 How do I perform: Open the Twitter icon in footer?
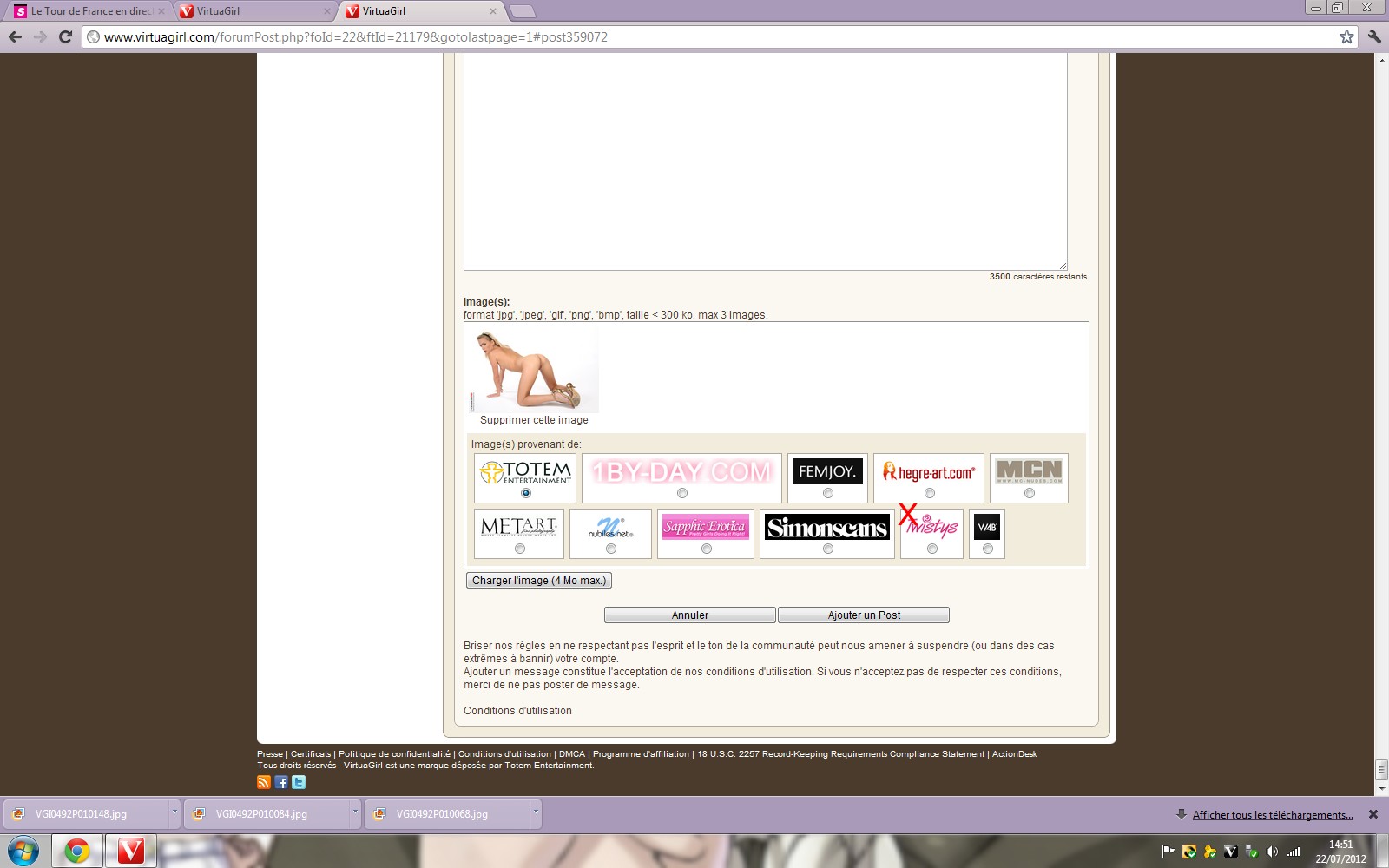(299, 782)
